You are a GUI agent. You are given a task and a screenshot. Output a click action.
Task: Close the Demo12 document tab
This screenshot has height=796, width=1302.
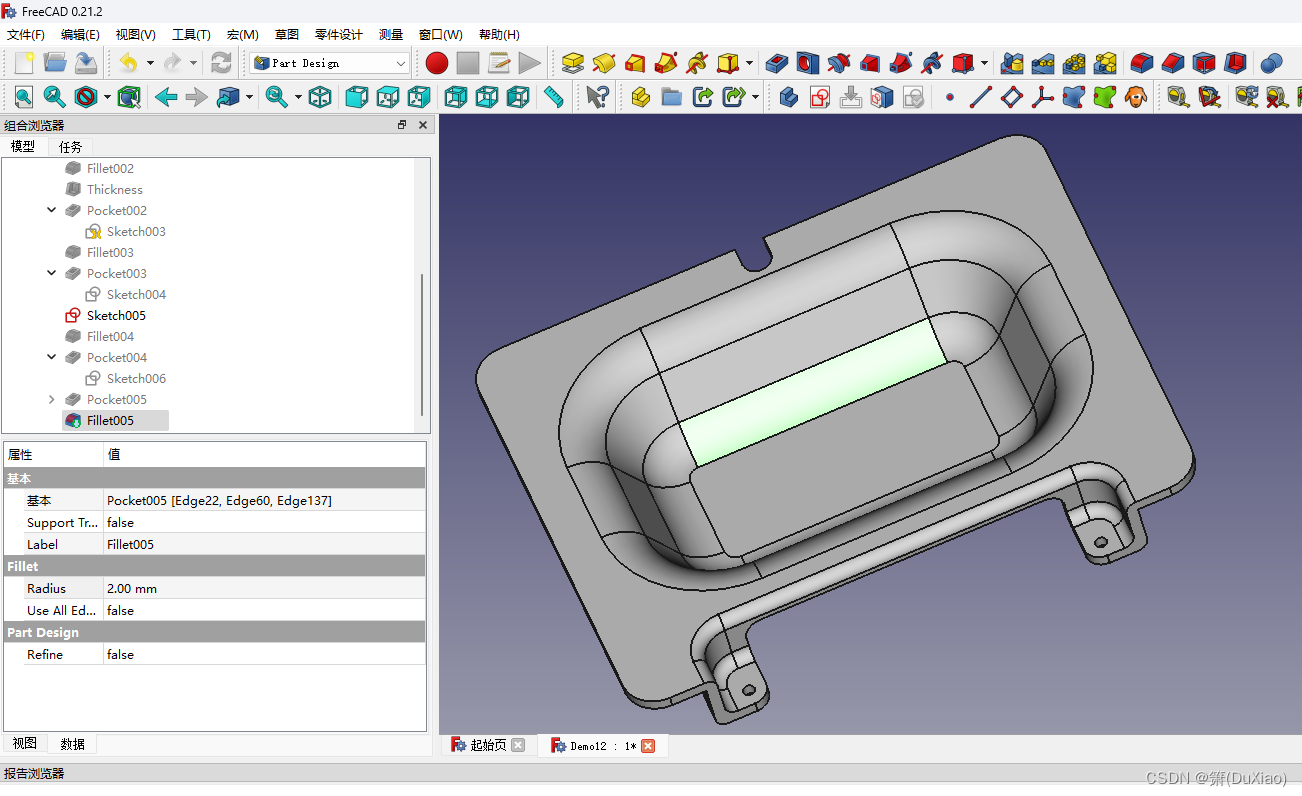(x=648, y=746)
